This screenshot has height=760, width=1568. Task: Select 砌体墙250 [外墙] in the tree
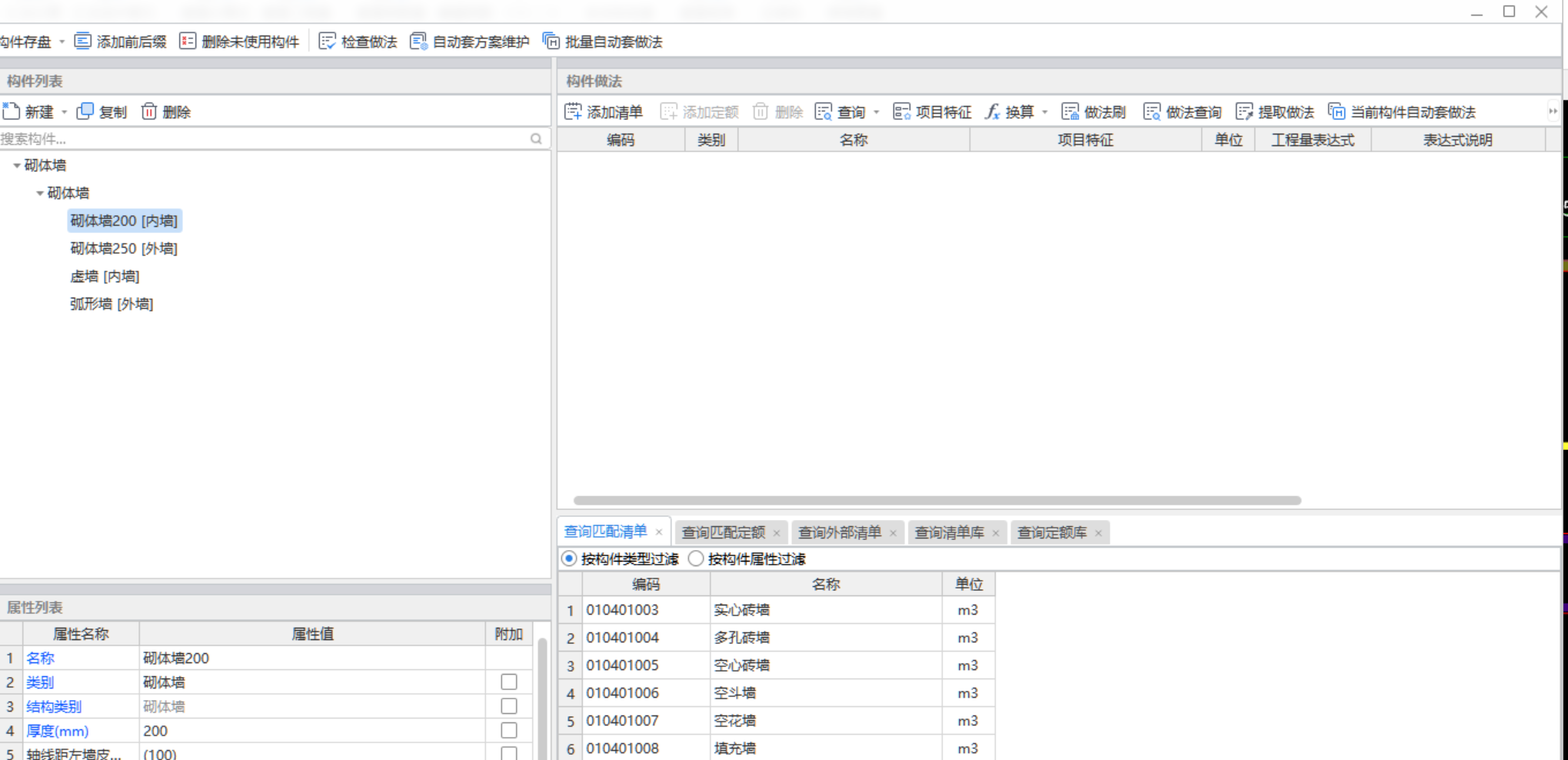point(124,248)
